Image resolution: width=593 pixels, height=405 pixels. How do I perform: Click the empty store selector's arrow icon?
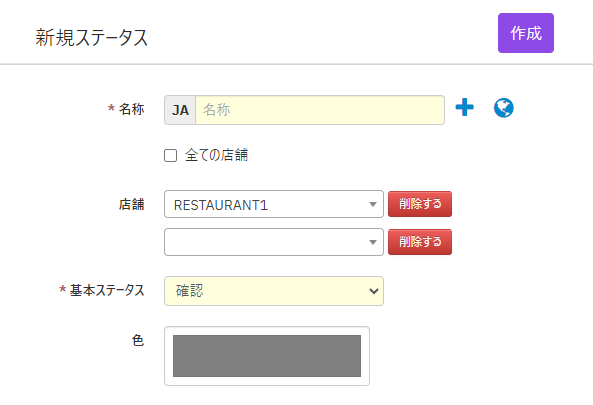pyautogui.click(x=373, y=242)
